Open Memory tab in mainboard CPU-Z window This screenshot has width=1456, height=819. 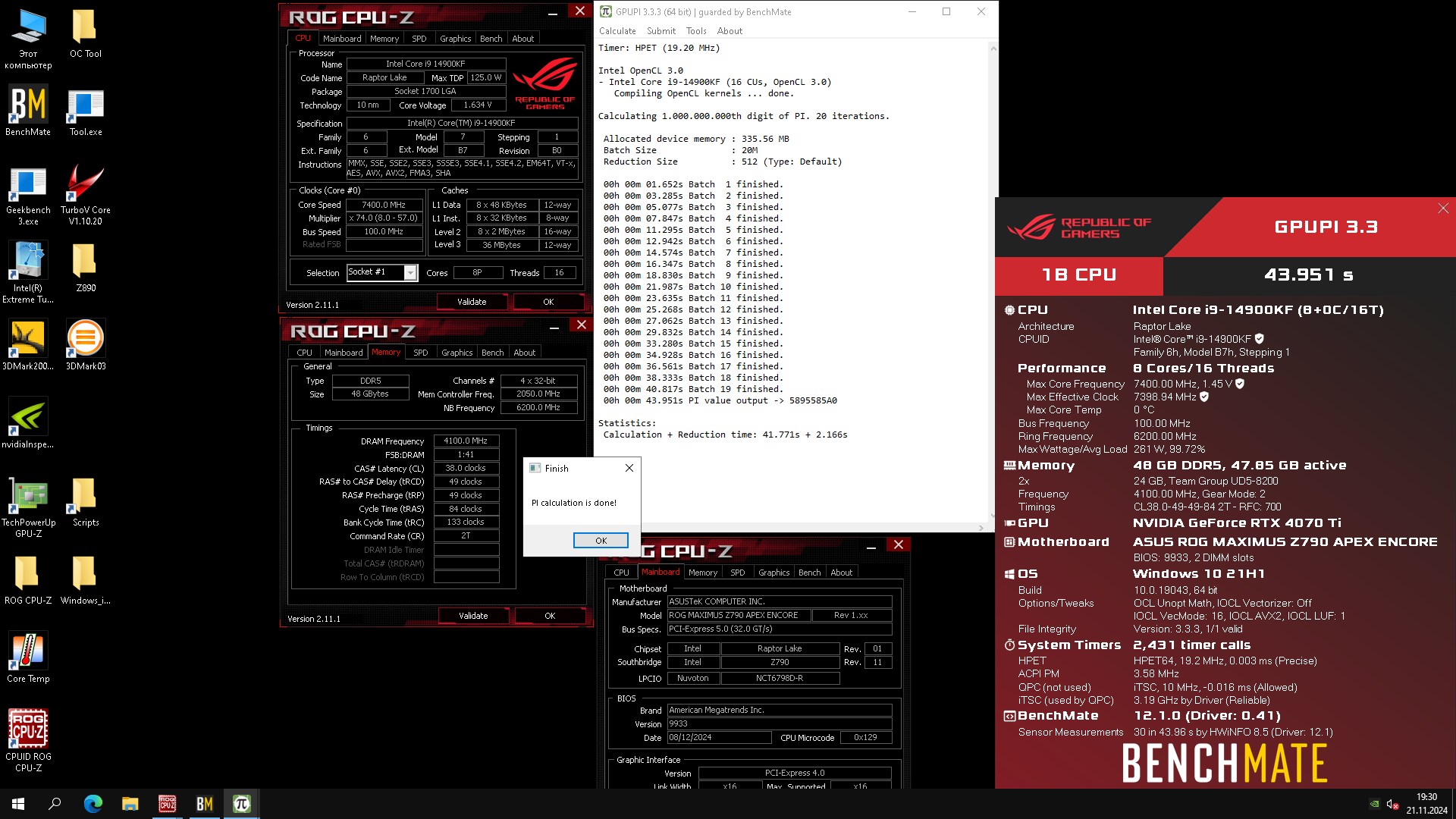pyautogui.click(x=702, y=573)
